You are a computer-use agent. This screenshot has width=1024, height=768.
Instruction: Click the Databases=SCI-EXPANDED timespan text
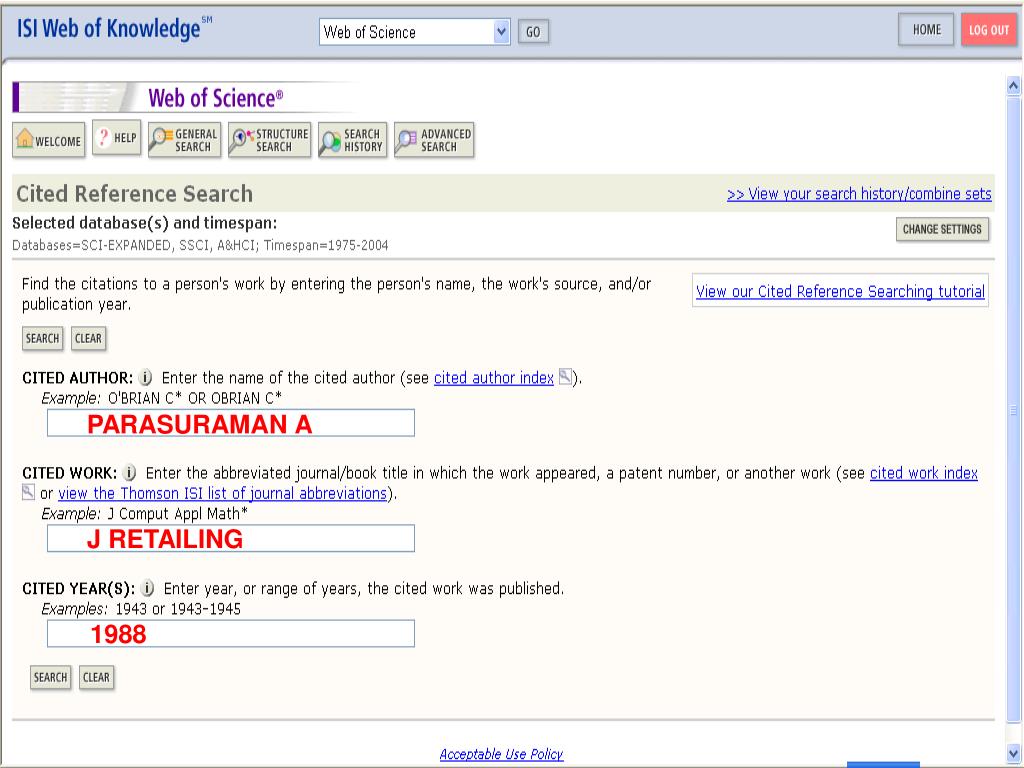(200, 246)
